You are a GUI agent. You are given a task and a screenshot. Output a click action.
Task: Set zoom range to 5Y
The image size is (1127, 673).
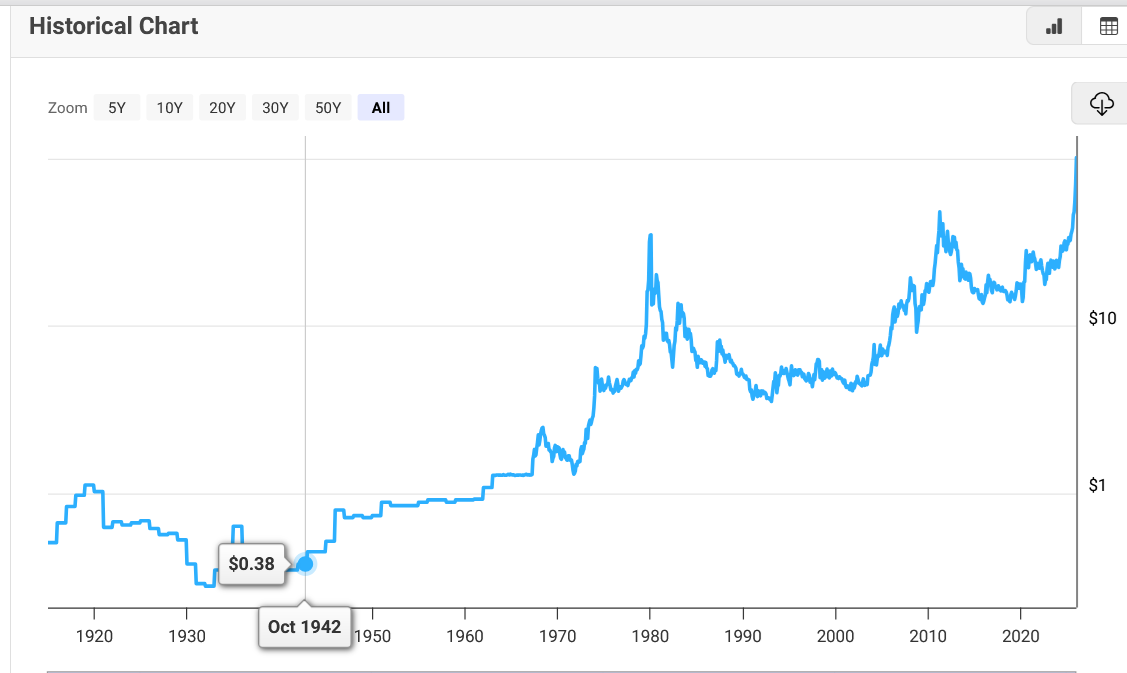click(117, 108)
